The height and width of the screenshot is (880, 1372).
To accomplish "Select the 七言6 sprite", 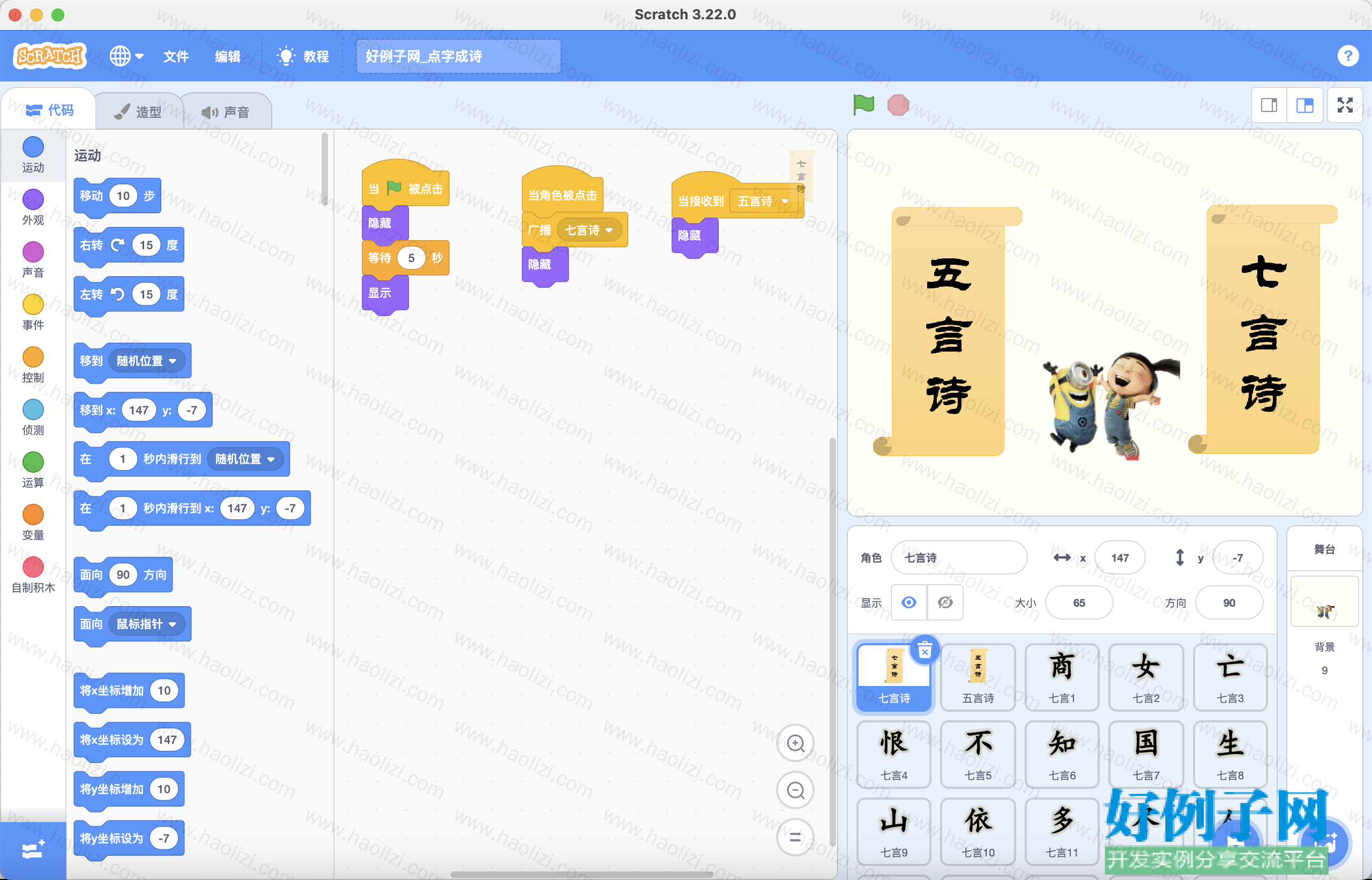I will 1062,754.
